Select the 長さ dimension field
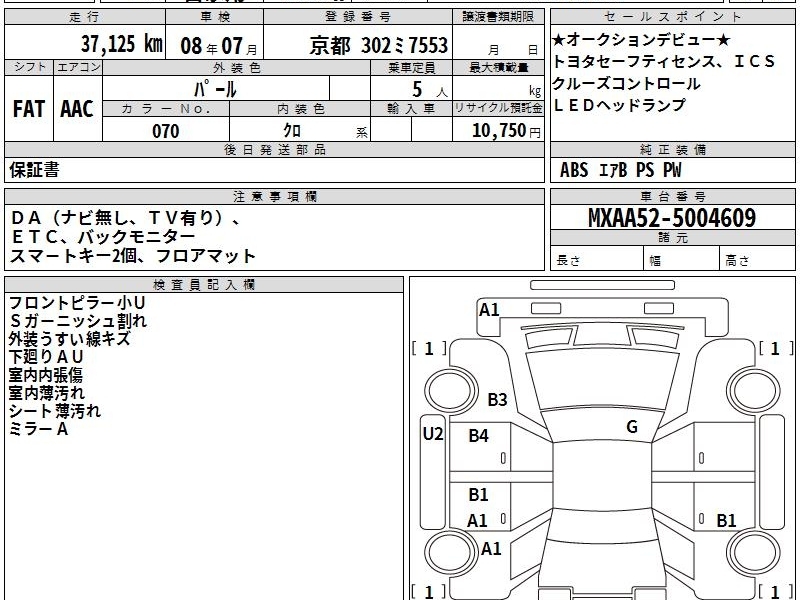The image size is (800, 600). tap(597, 258)
